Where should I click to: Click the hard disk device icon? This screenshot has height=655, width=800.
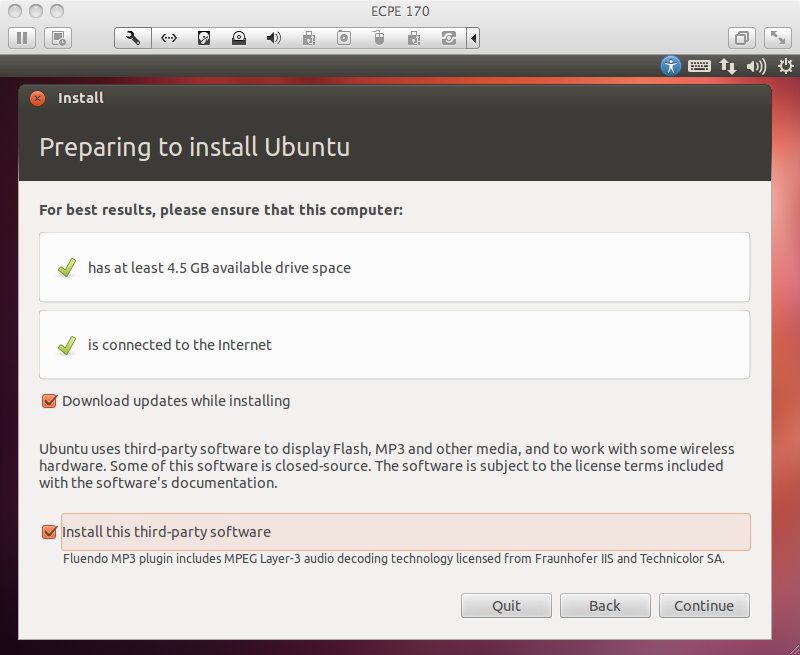(203, 38)
